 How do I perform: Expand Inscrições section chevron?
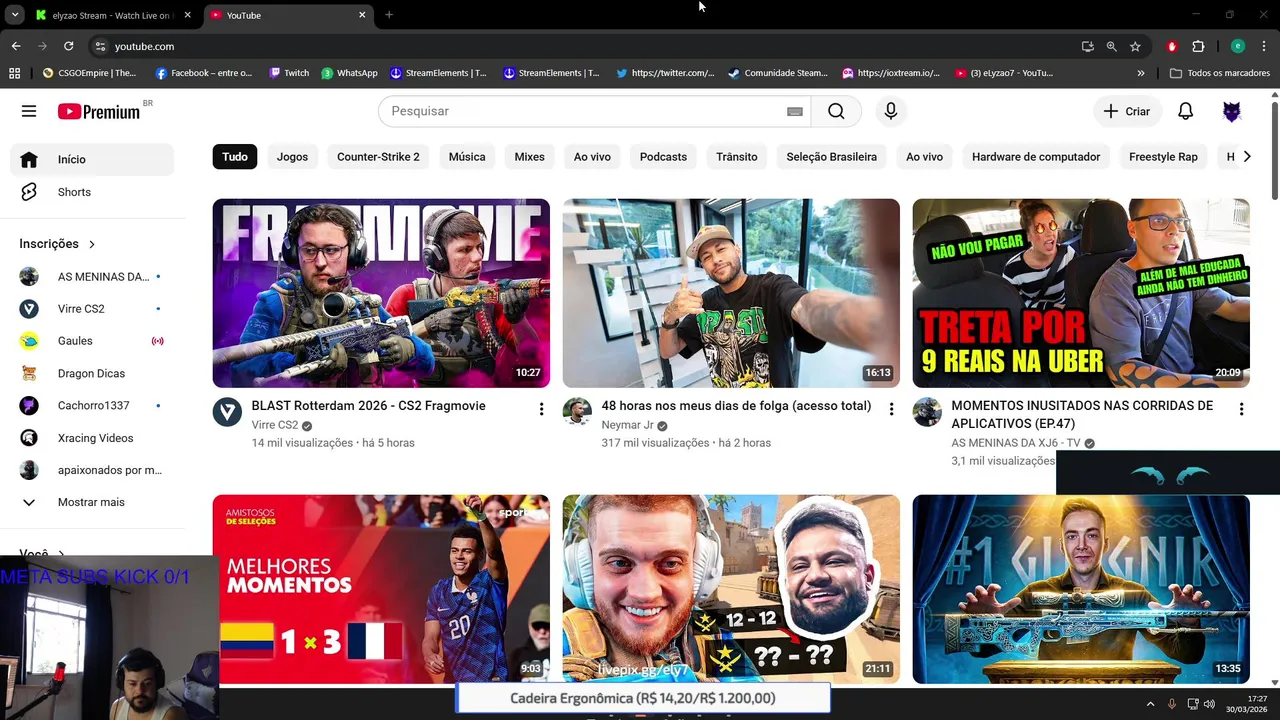point(92,244)
